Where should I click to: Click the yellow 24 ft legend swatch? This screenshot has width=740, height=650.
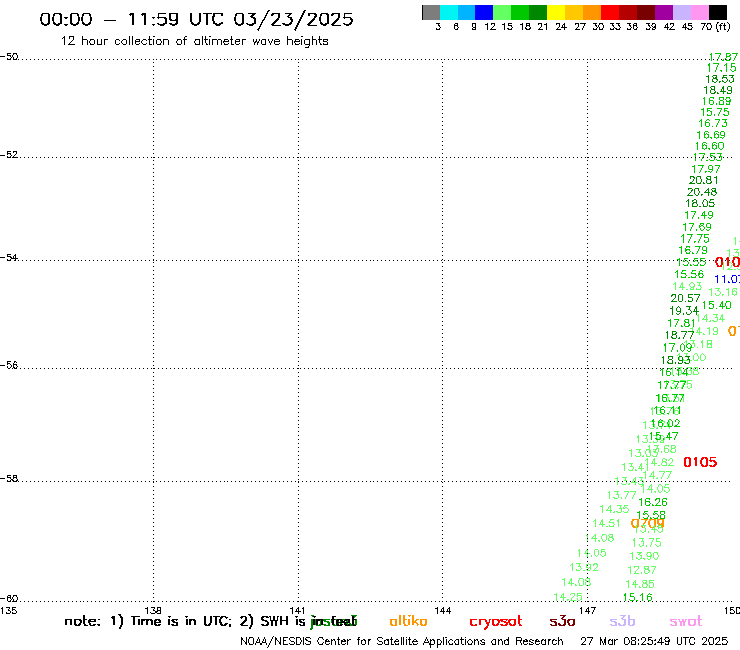click(x=556, y=12)
